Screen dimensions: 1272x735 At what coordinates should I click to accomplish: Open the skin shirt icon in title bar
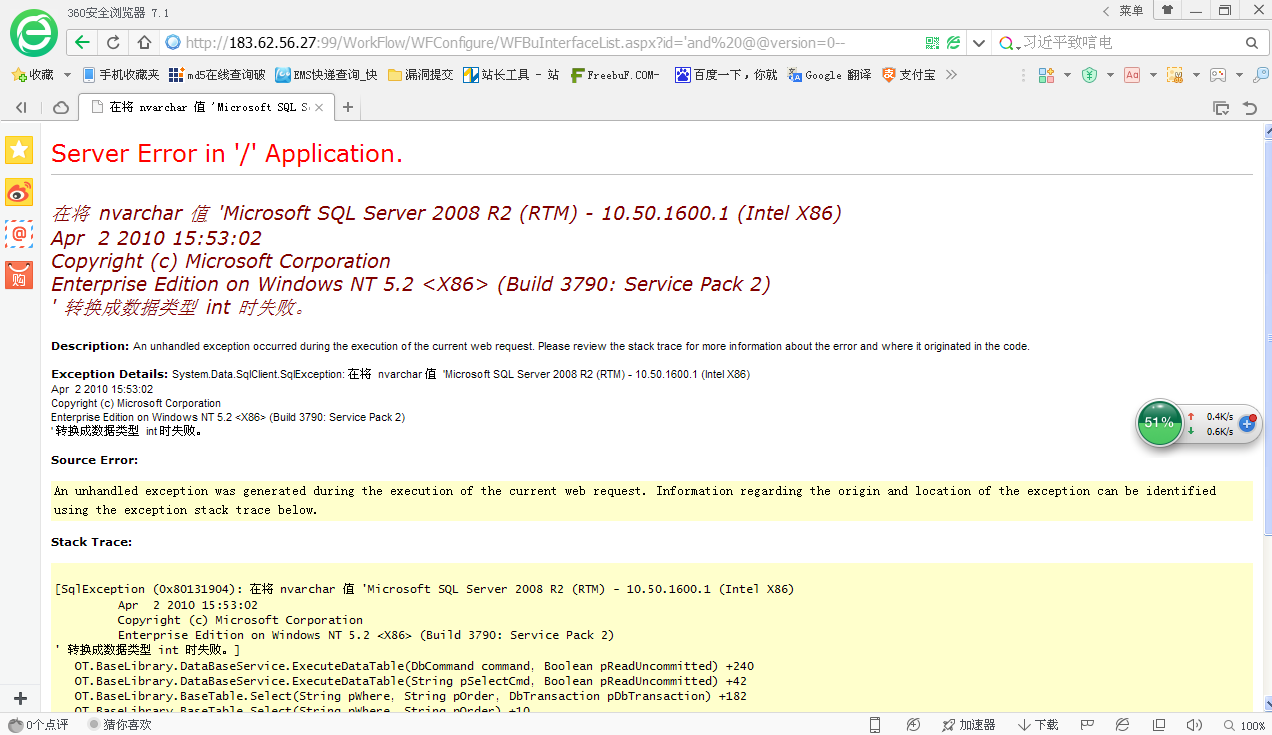coord(1167,10)
